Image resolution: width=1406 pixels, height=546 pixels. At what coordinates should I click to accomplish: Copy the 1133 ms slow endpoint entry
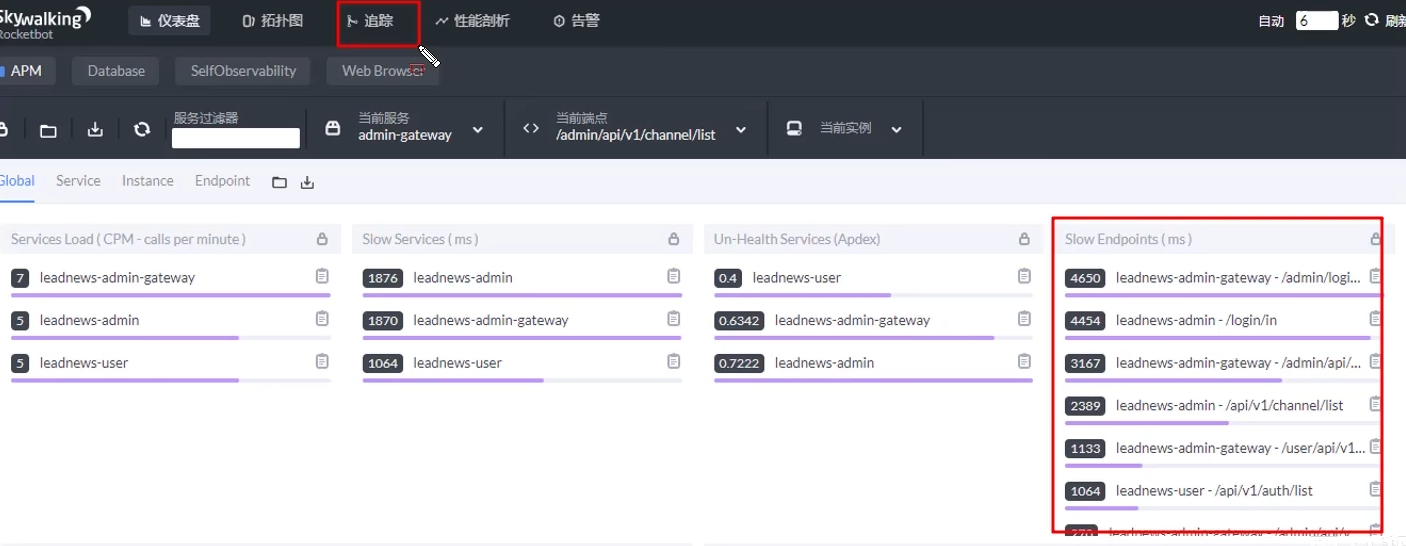tap(1375, 446)
